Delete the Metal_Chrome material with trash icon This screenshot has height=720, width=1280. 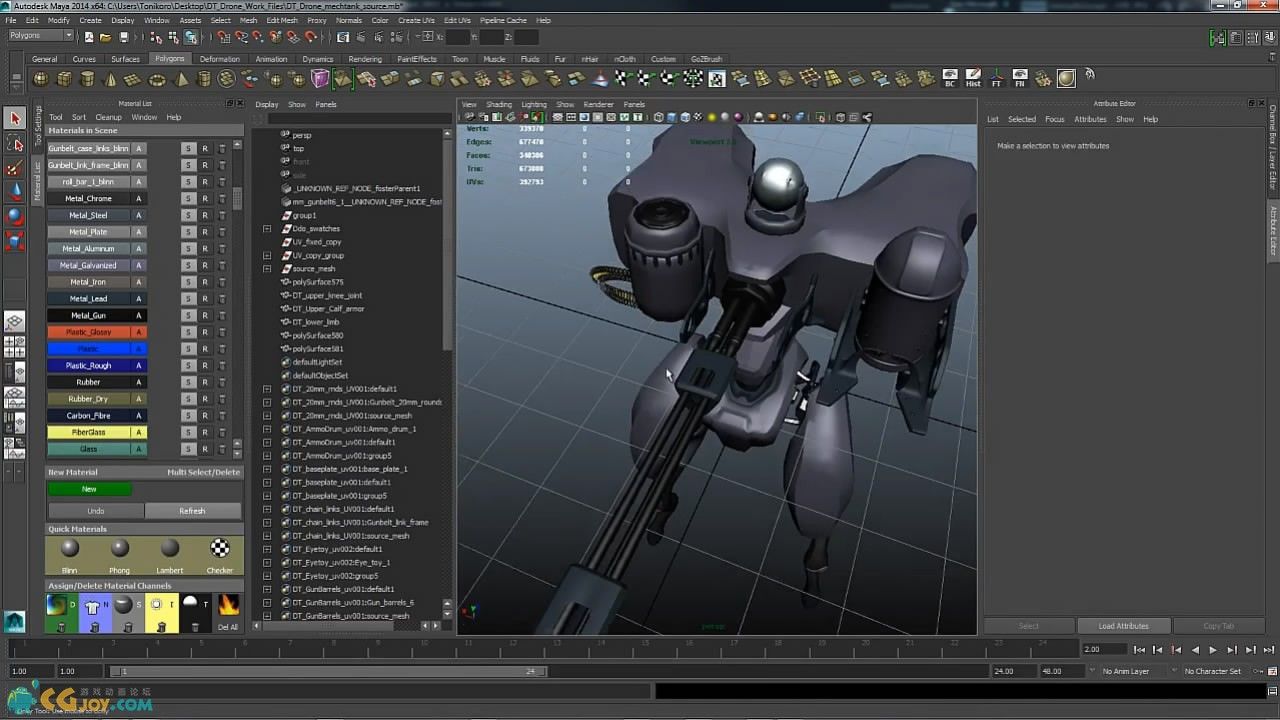pyautogui.click(x=222, y=198)
